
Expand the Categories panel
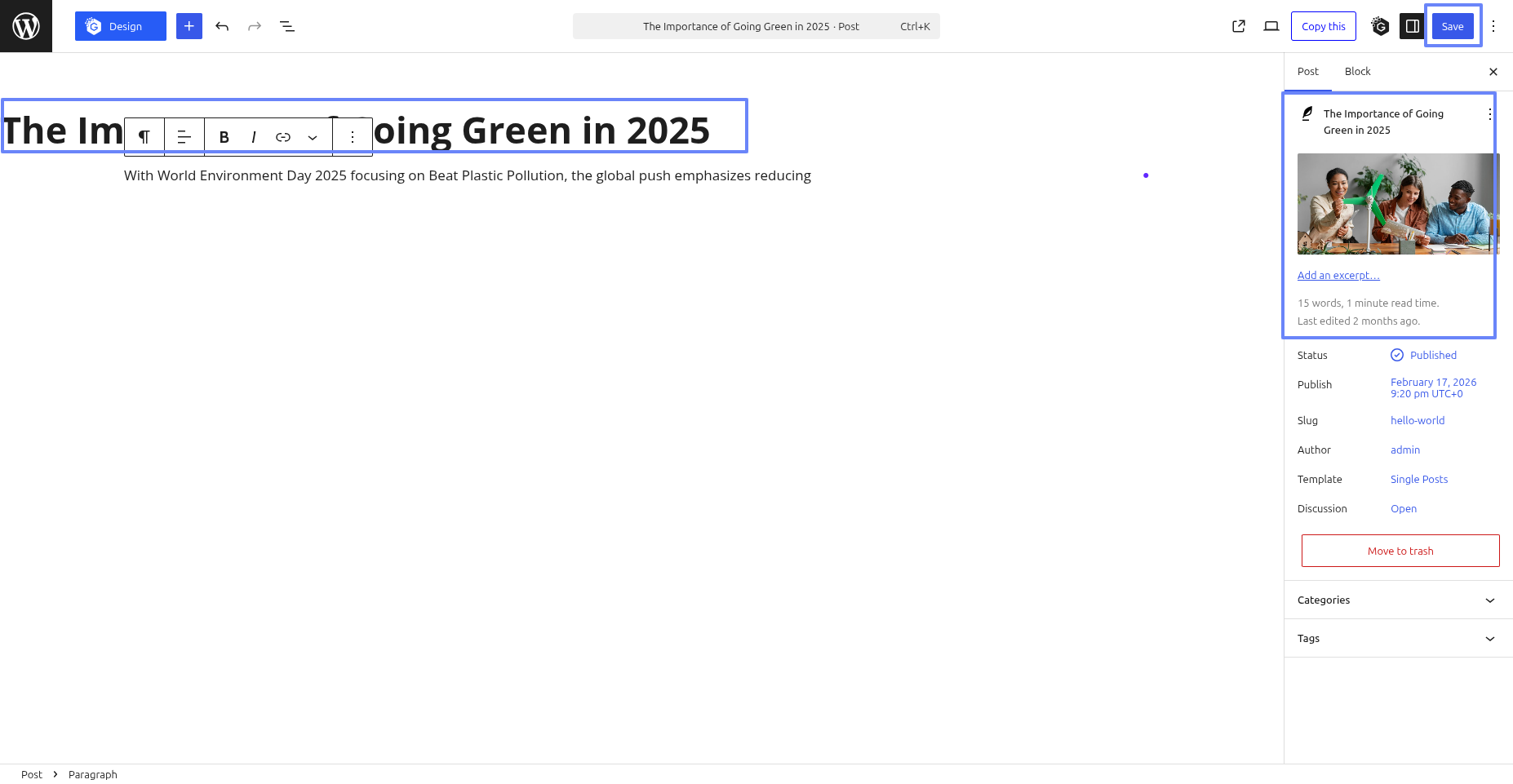[x=1398, y=600]
